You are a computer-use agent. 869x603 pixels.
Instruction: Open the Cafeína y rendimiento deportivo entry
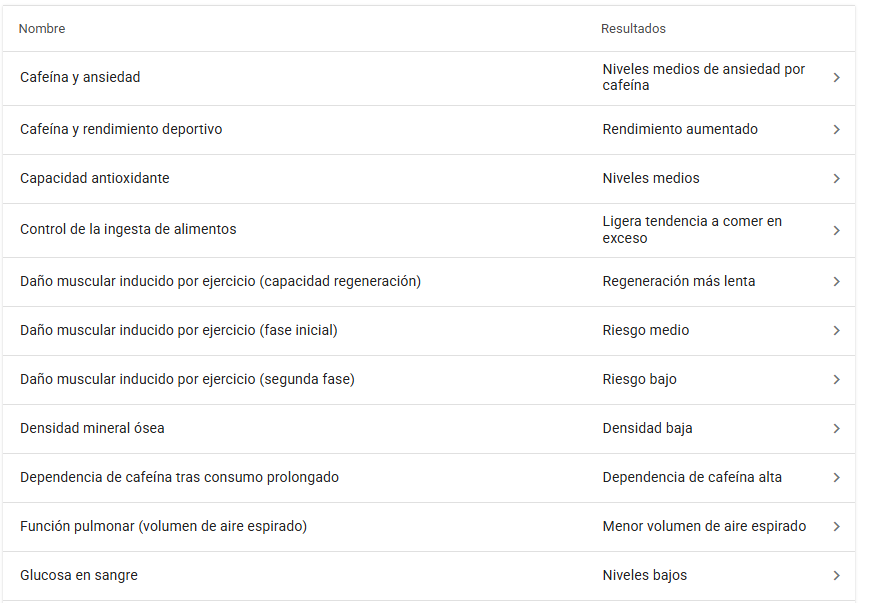(121, 129)
